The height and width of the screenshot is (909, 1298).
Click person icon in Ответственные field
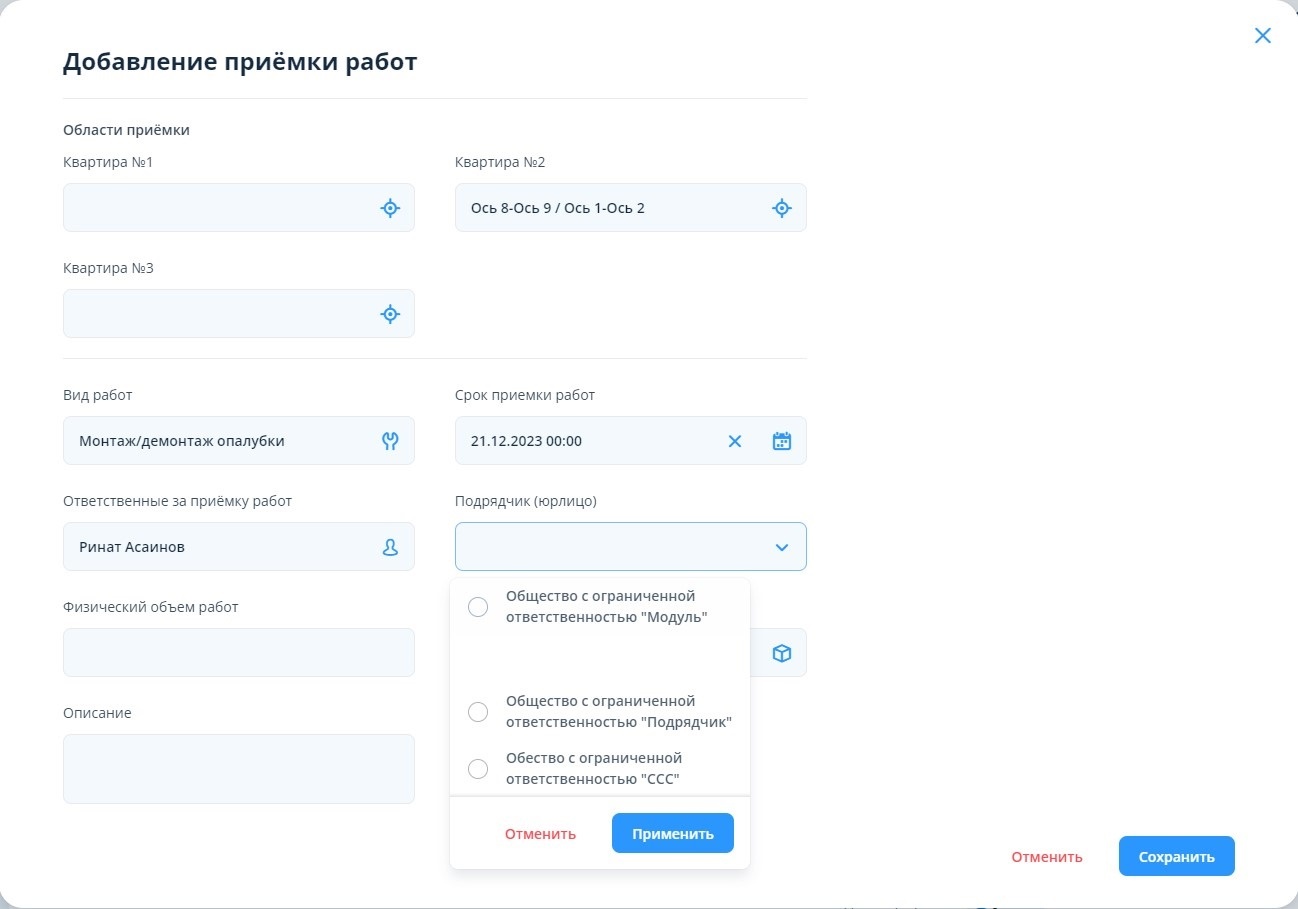390,547
